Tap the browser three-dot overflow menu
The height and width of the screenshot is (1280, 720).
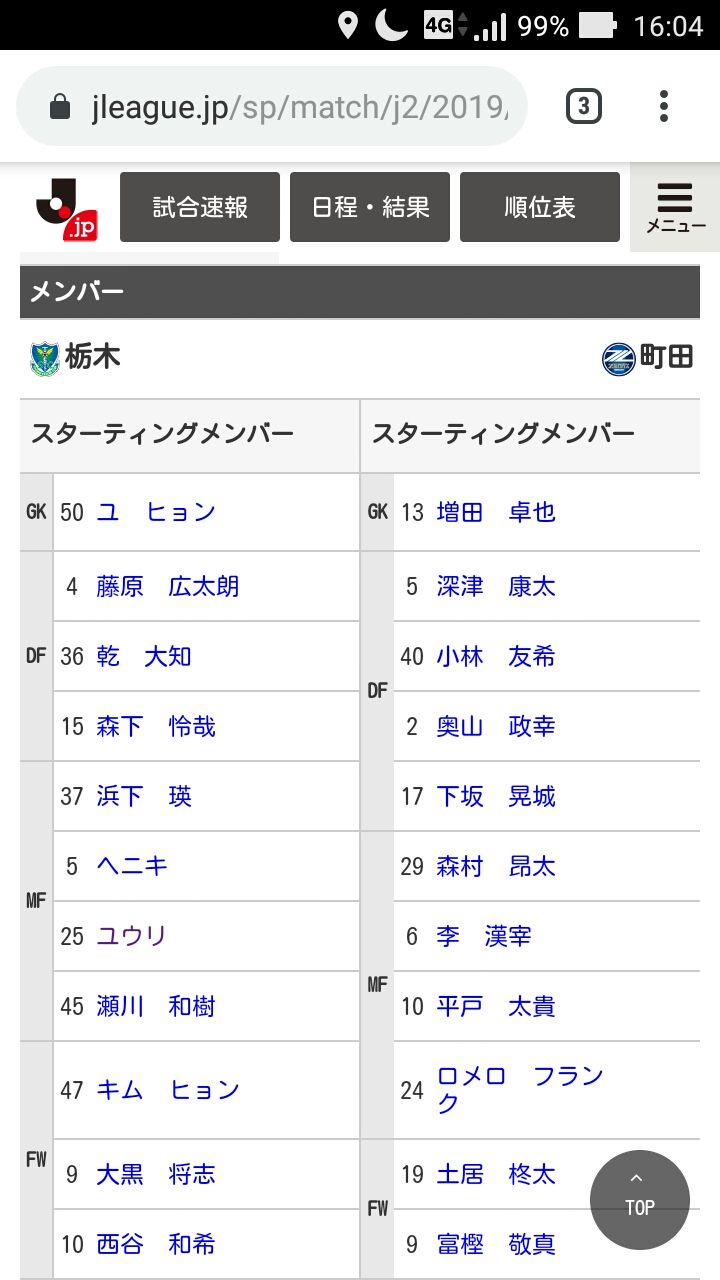click(x=663, y=106)
